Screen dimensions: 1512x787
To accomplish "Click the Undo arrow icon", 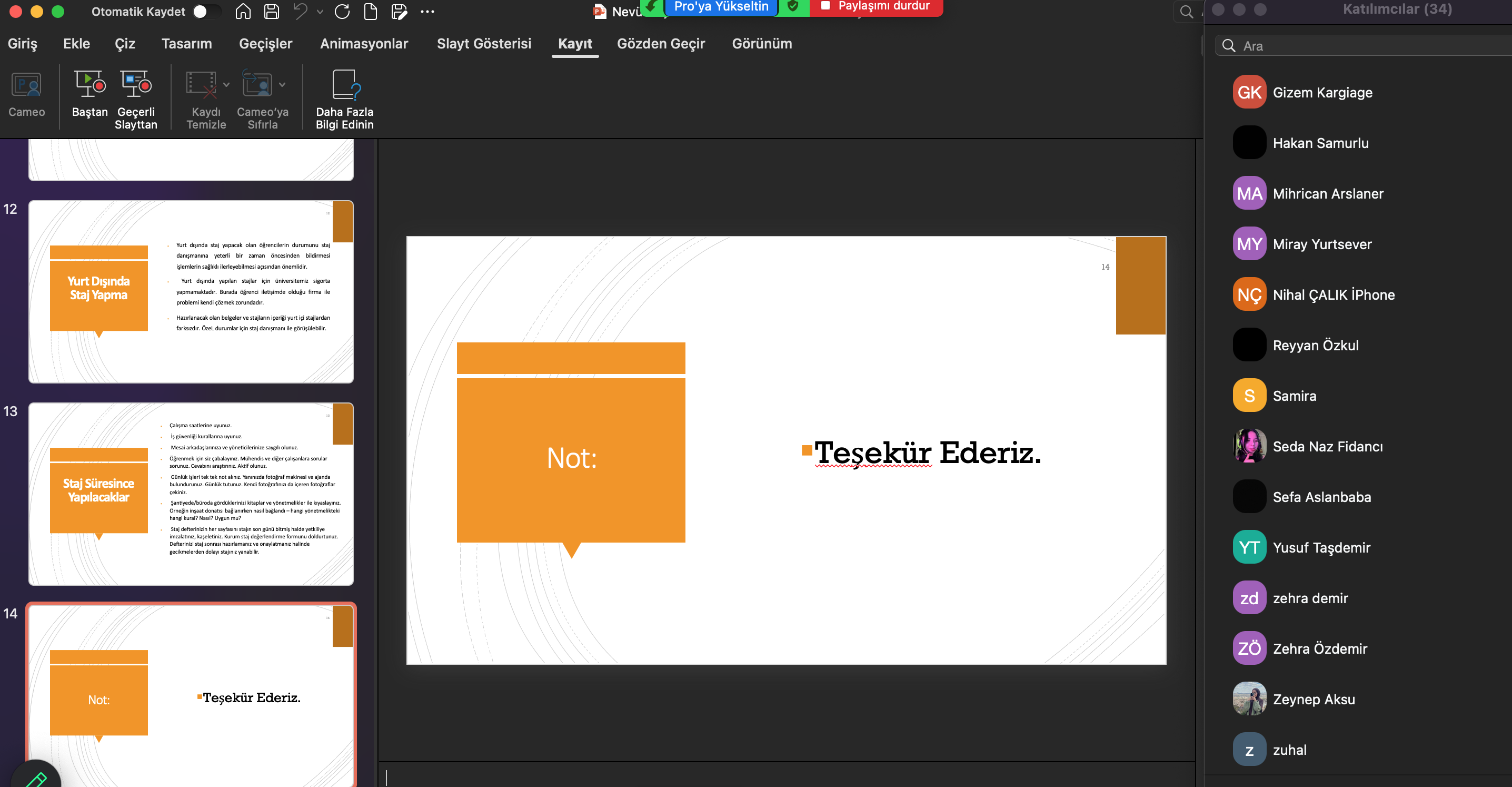I will coord(301,12).
